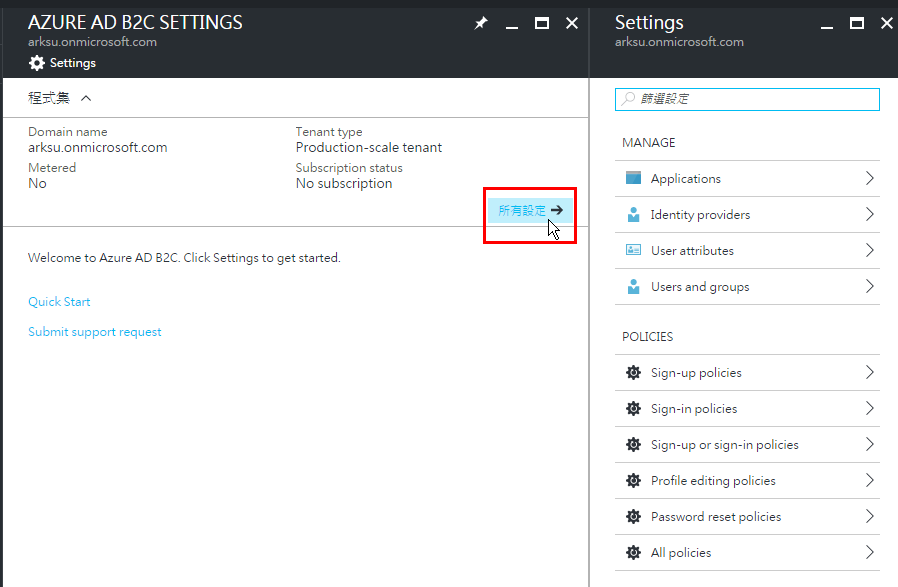Pin the Azure AD B2C Settings blade
The height and width of the screenshot is (587, 898).
pos(481,23)
